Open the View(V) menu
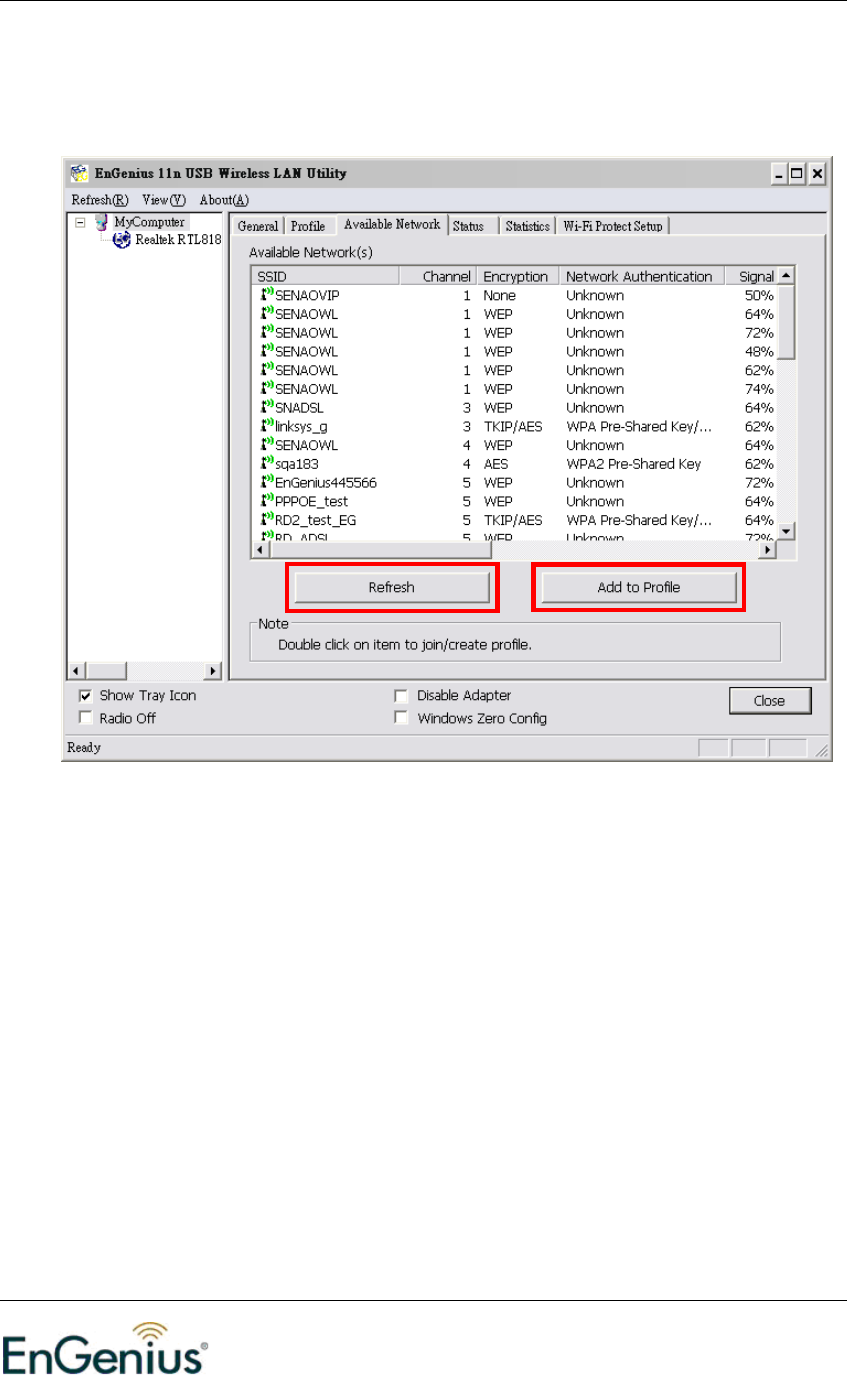847x1380 pixels. point(164,200)
